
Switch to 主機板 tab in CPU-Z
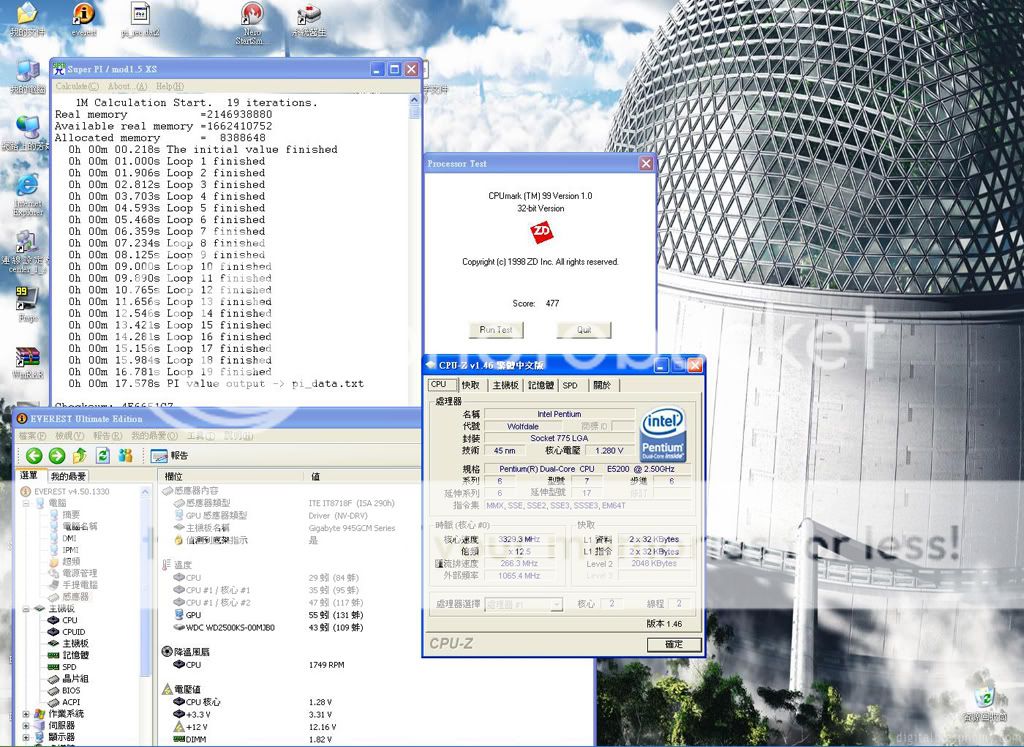pos(505,385)
